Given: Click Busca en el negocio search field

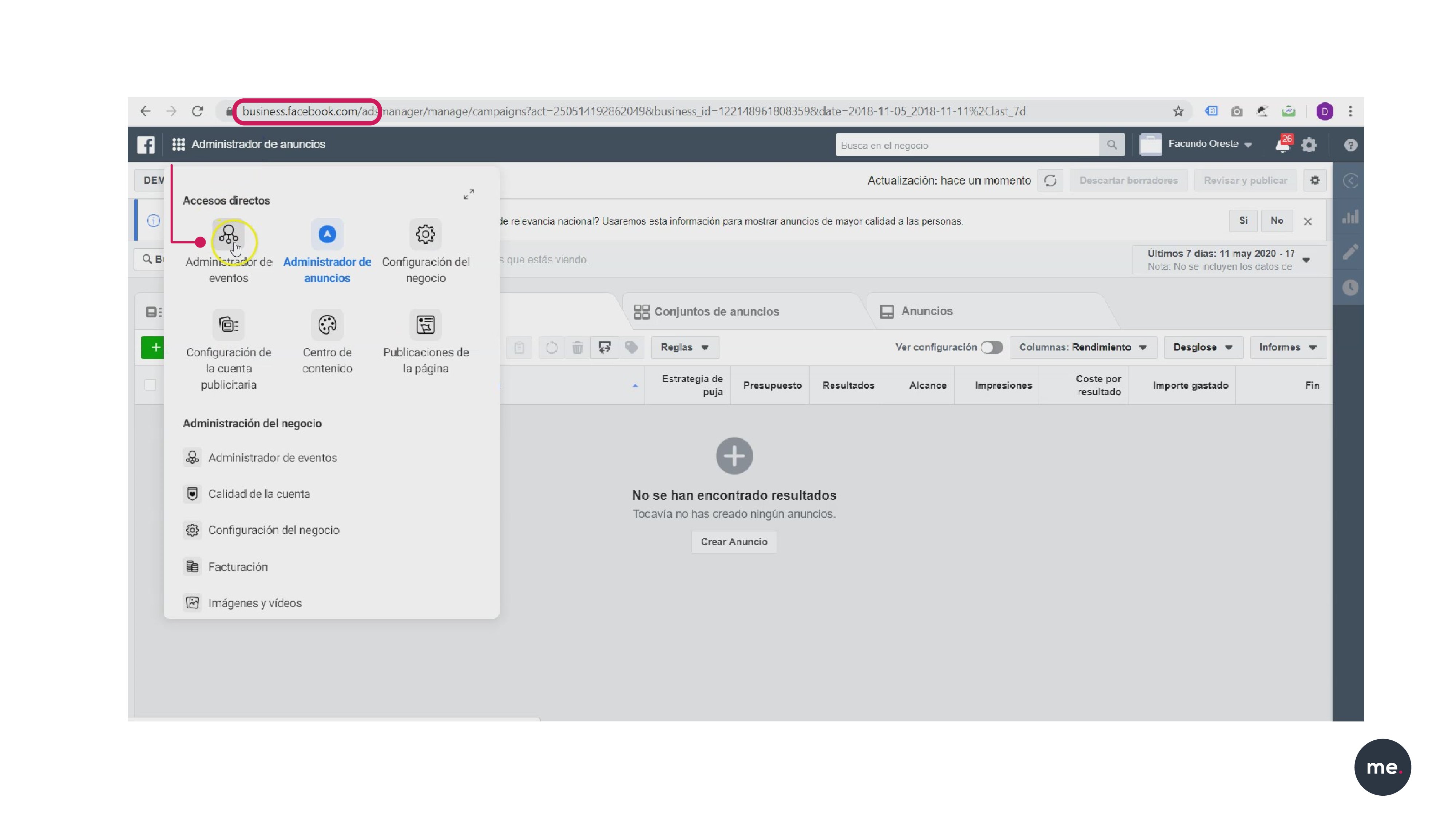Looking at the screenshot, I should [x=968, y=145].
